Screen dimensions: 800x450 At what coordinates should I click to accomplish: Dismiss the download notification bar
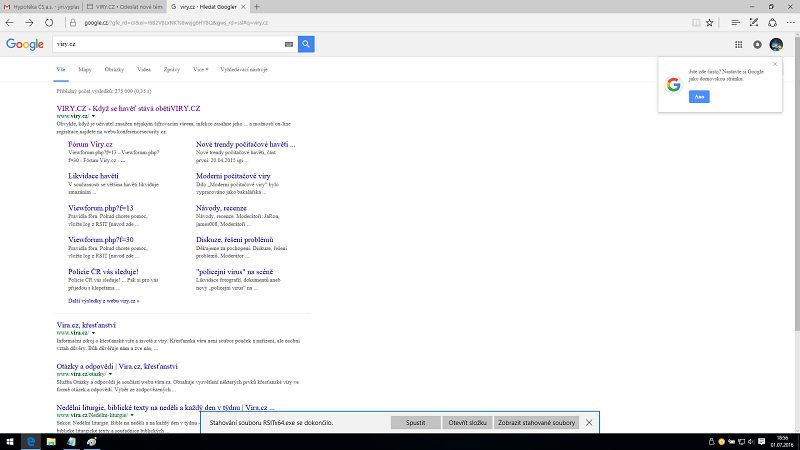click(x=589, y=422)
